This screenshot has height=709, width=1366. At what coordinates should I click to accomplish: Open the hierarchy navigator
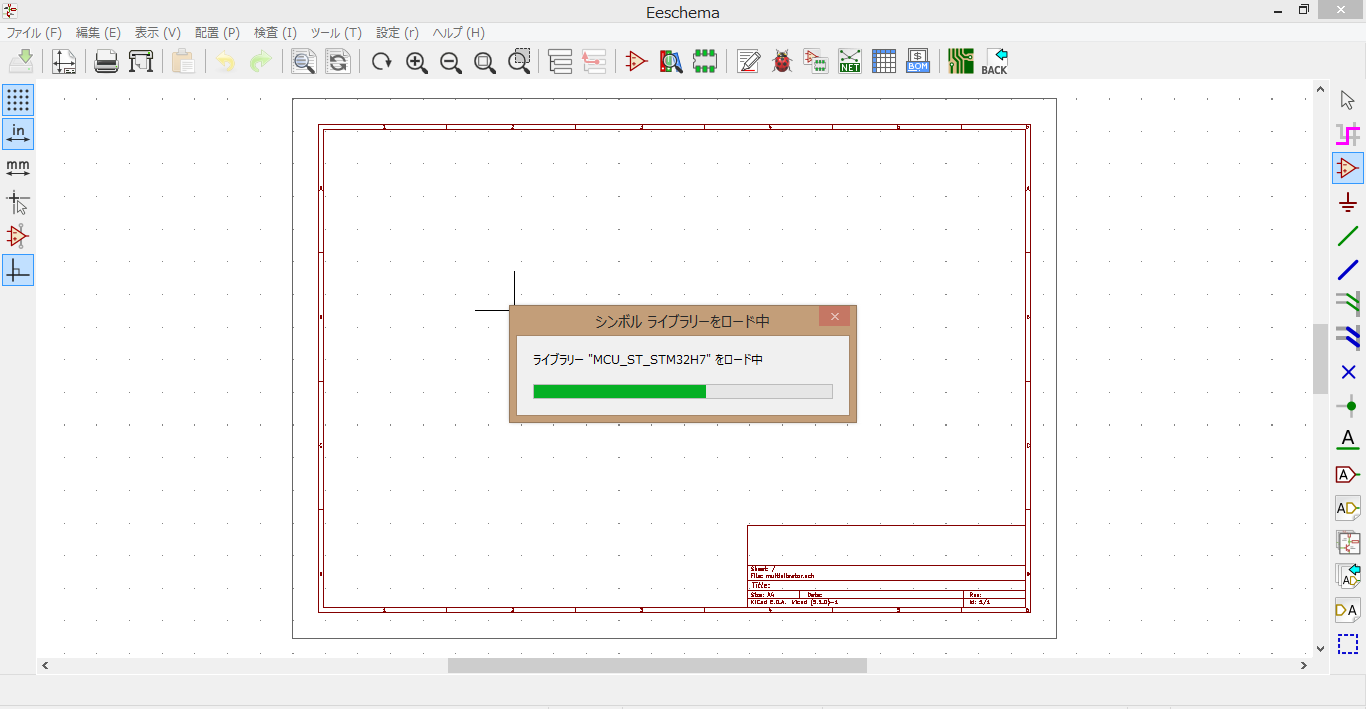coord(560,61)
